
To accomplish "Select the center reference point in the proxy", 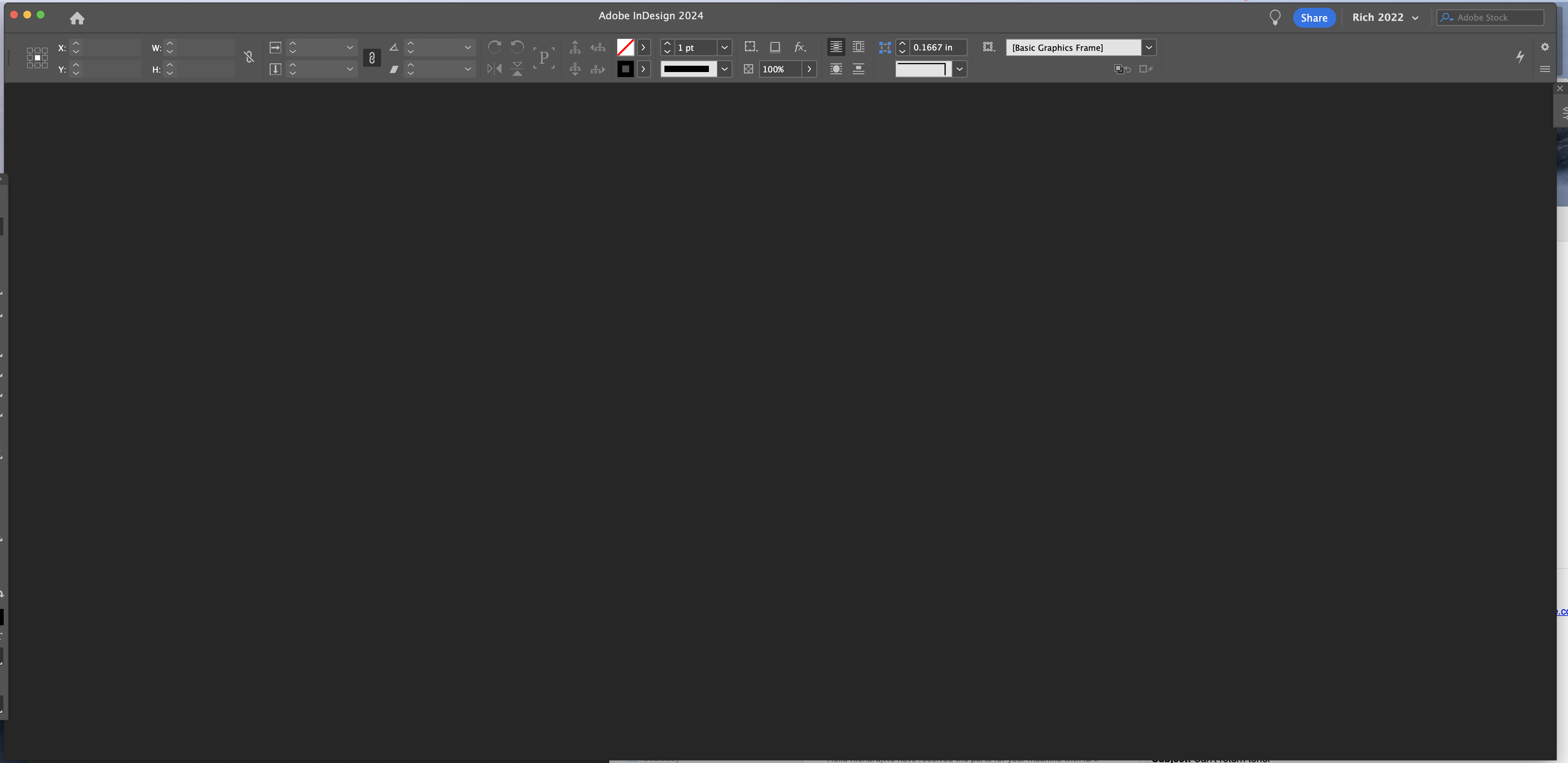I will (37, 58).
